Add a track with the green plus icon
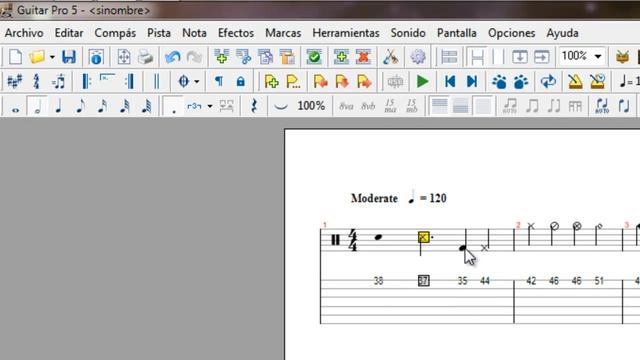640x360 pixels. click(x=221, y=57)
